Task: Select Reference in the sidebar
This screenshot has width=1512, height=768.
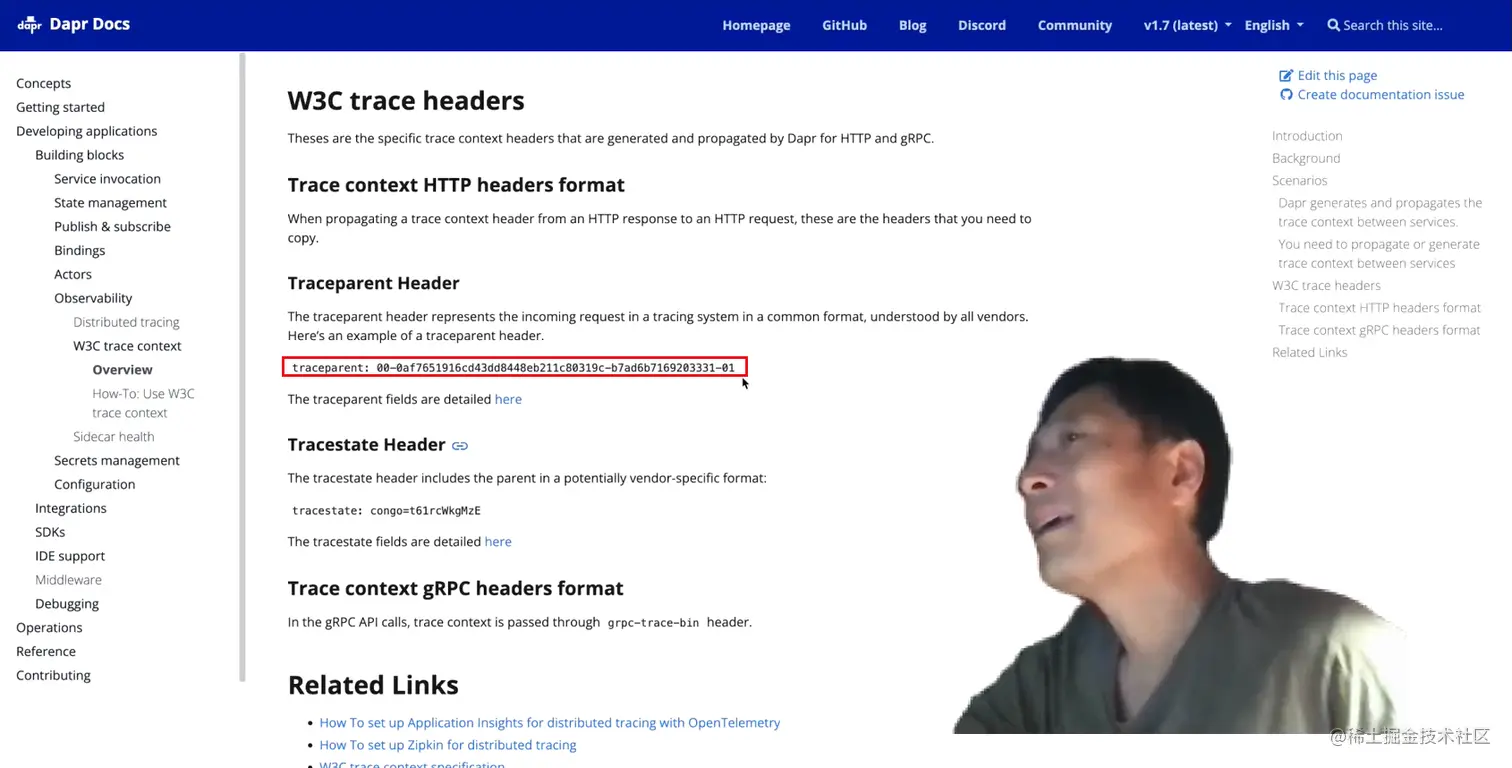Action: click(x=46, y=652)
